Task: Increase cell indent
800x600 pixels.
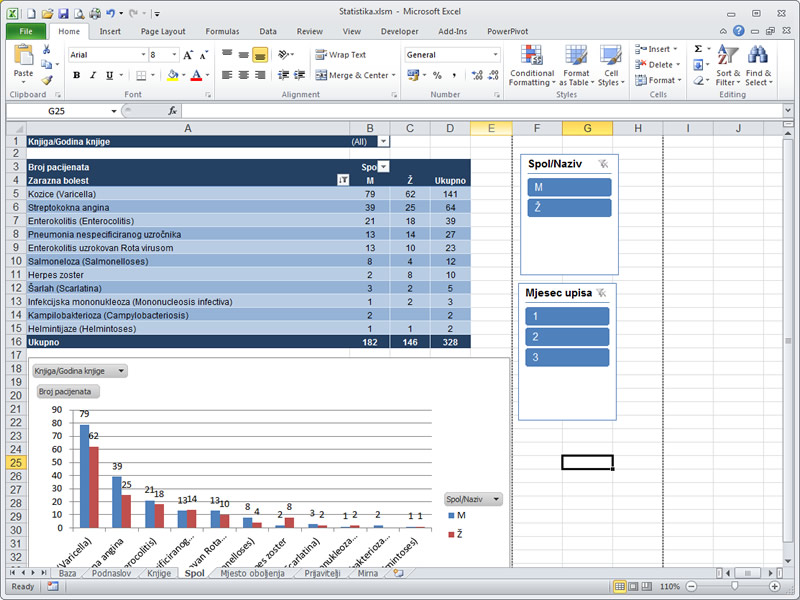Action: [300, 76]
